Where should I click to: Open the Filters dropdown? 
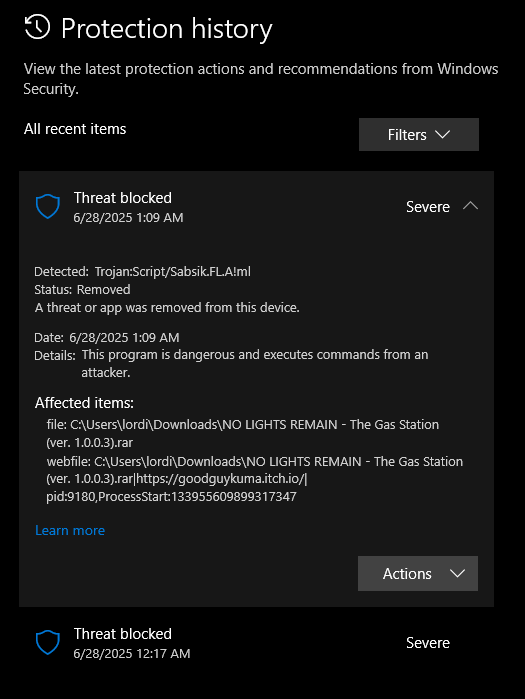[x=419, y=135]
